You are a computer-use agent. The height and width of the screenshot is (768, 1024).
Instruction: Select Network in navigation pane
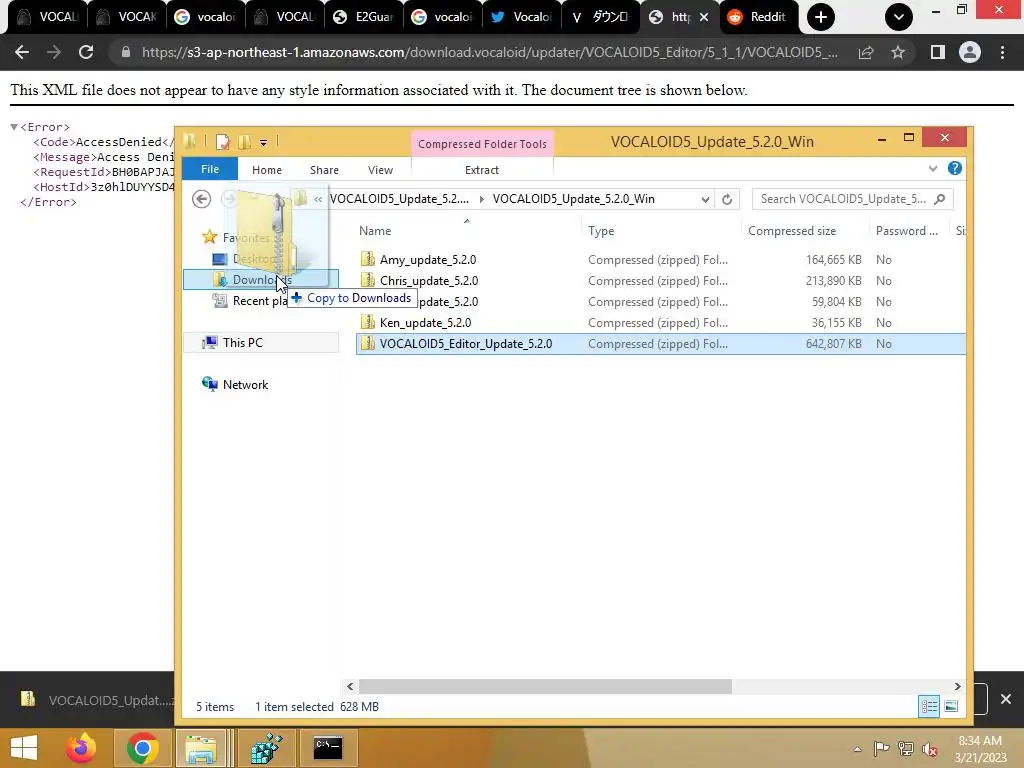245,385
